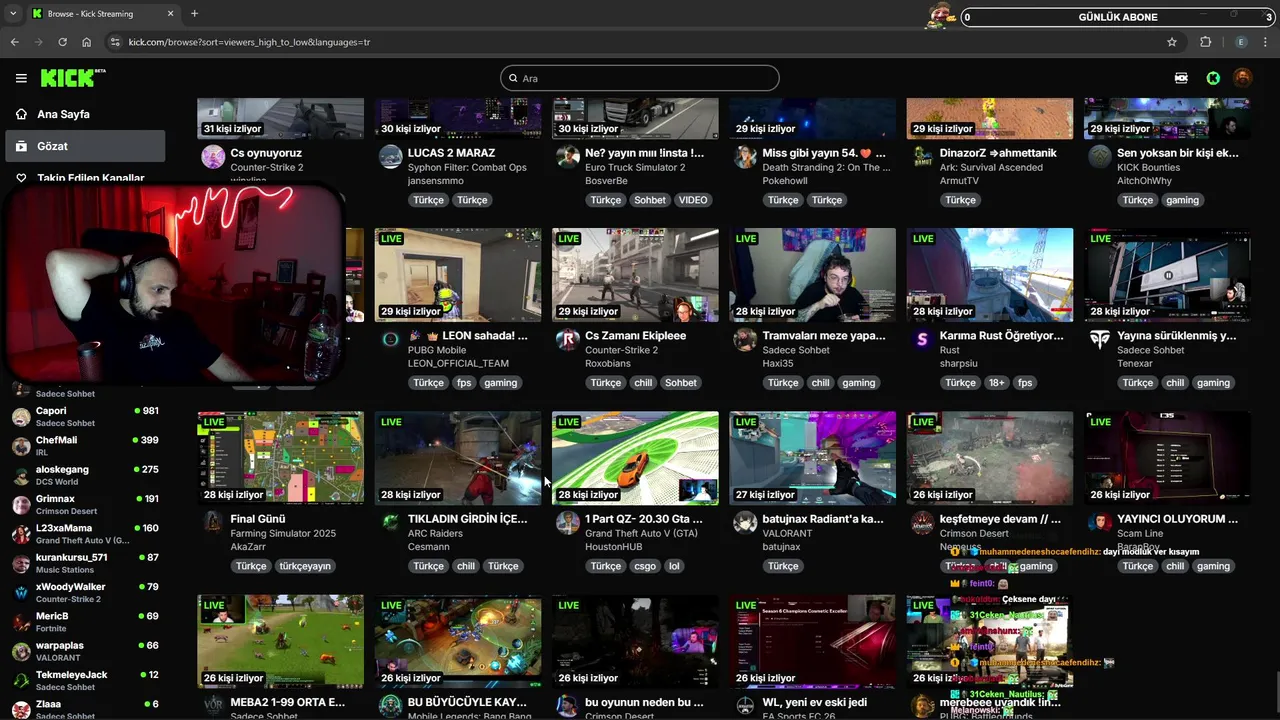The height and width of the screenshot is (720, 1280).
Task: Open the user profile avatar in header
Action: click(1242, 78)
